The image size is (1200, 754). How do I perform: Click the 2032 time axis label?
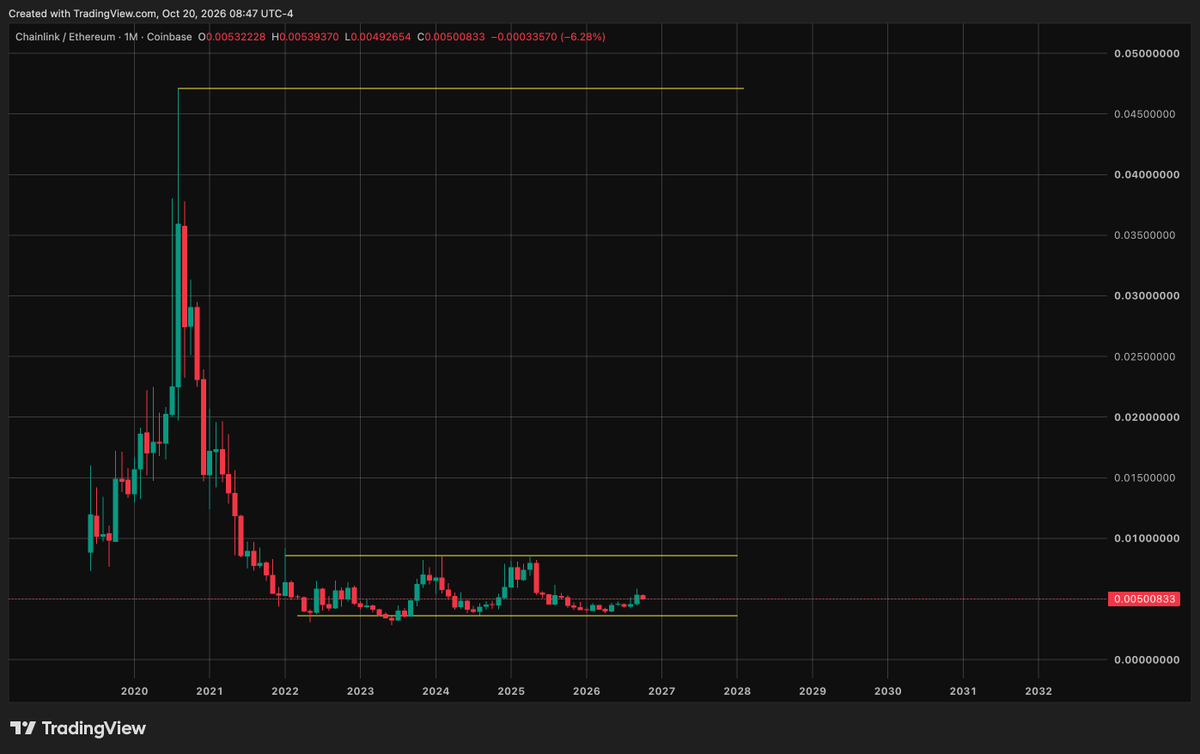(x=1038, y=691)
